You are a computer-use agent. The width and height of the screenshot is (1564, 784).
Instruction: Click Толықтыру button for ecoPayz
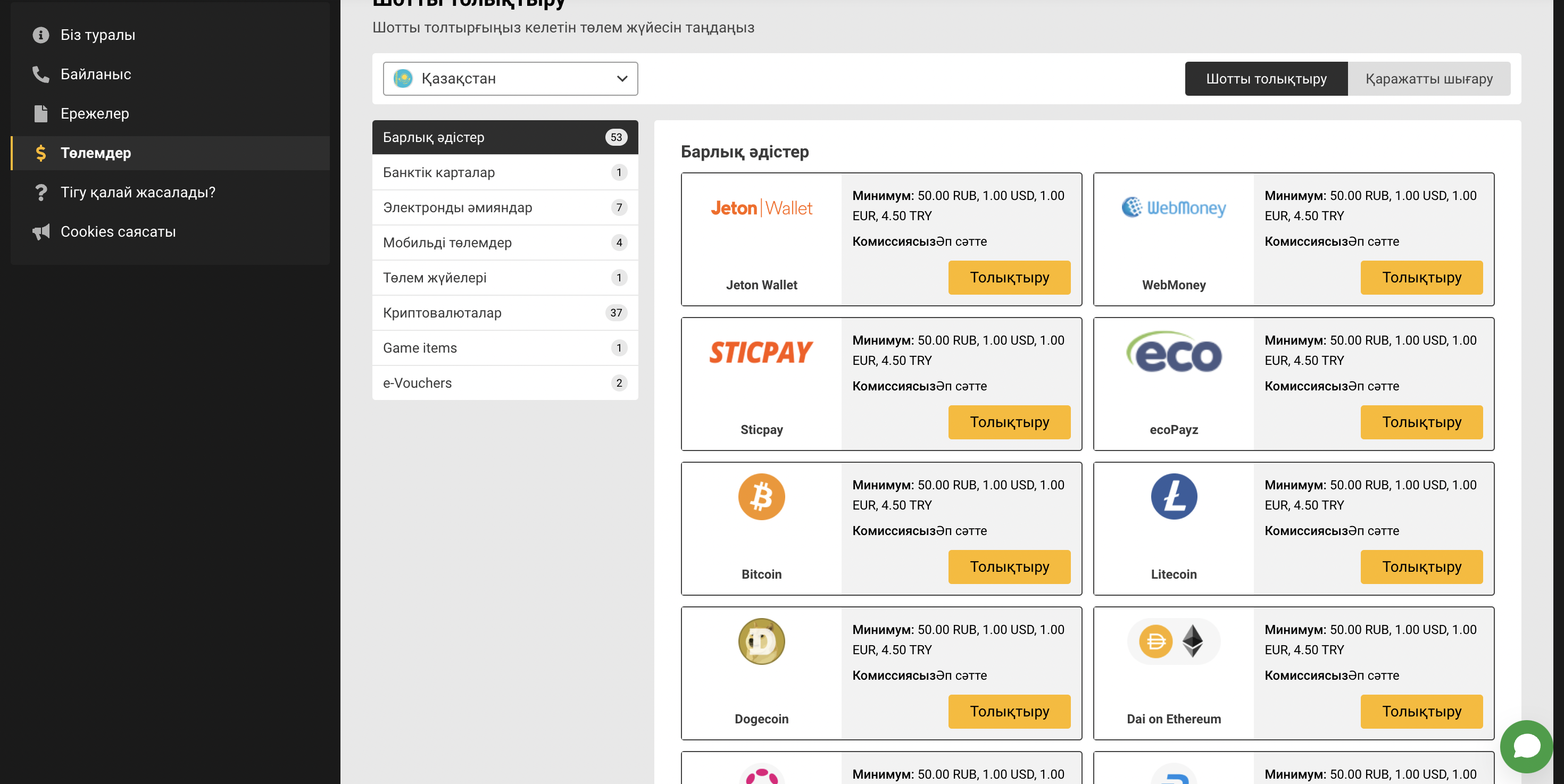click(x=1421, y=422)
